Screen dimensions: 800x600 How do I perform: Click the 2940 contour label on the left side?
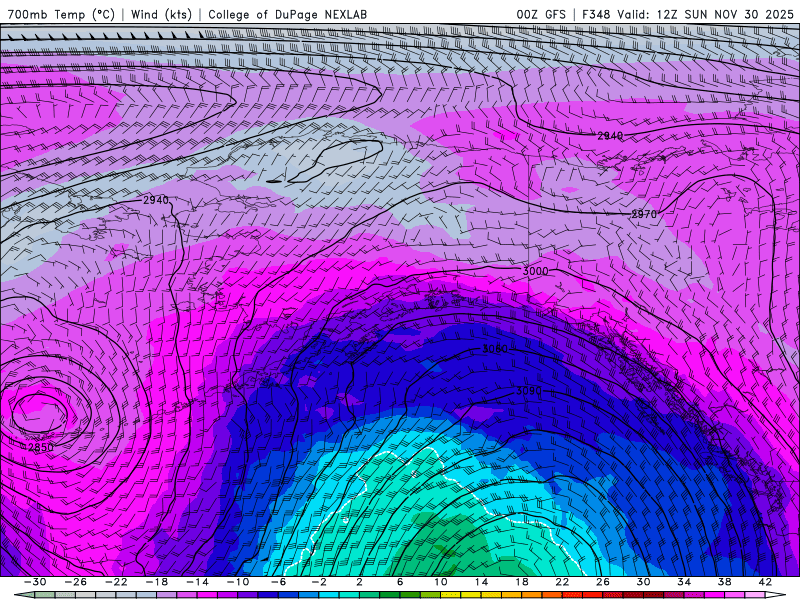[156, 200]
